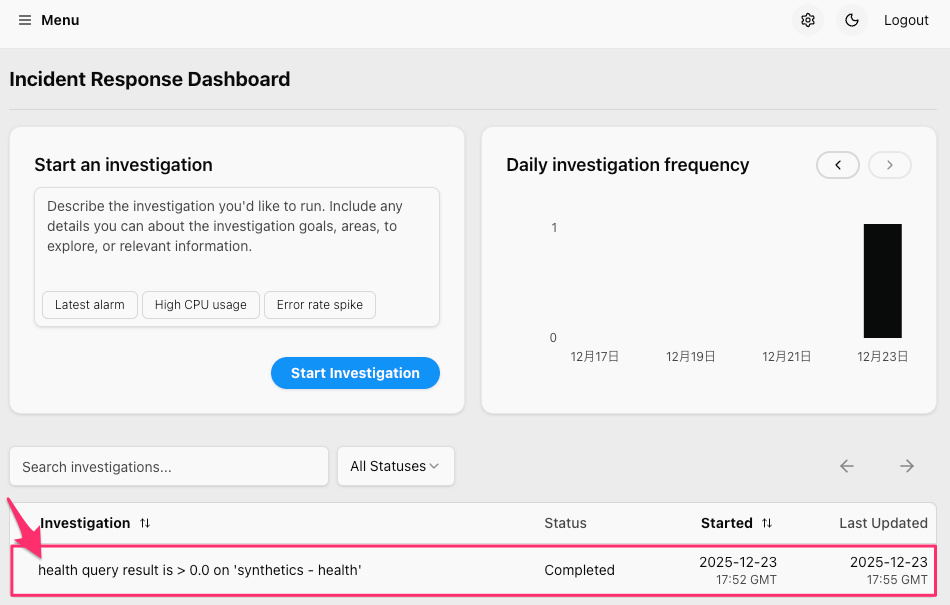Open settings via gear icon
This screenshot has height=605, width=950.
click(x=808, y=20)
